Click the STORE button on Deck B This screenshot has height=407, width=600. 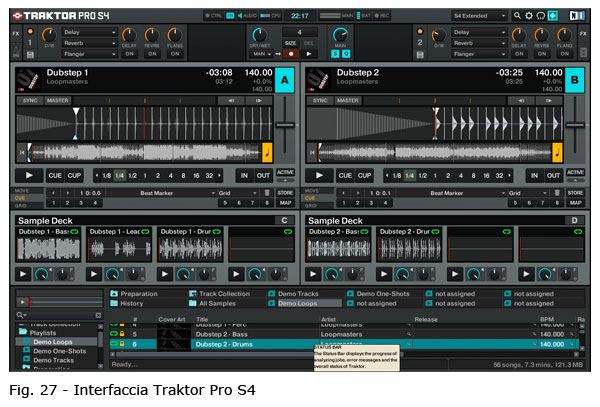pos(575,192)
